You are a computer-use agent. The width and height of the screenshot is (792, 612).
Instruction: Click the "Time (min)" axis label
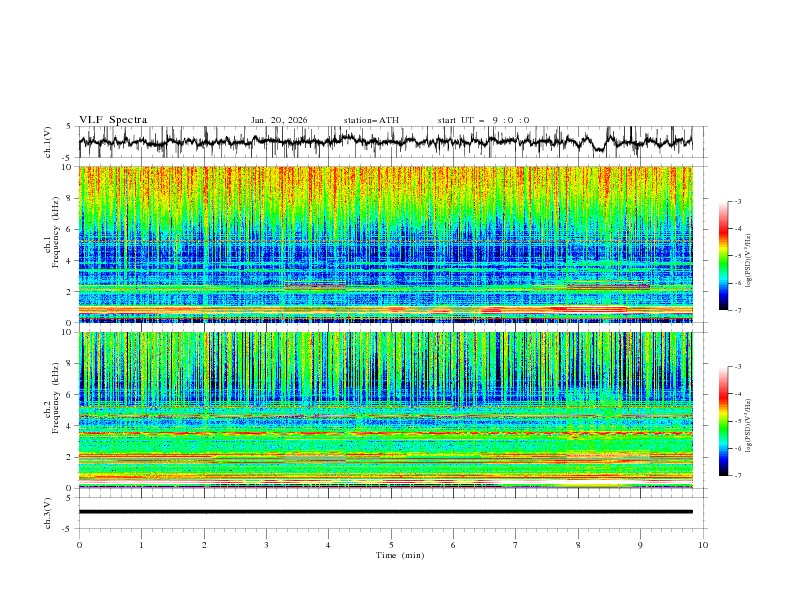(400, 555)
